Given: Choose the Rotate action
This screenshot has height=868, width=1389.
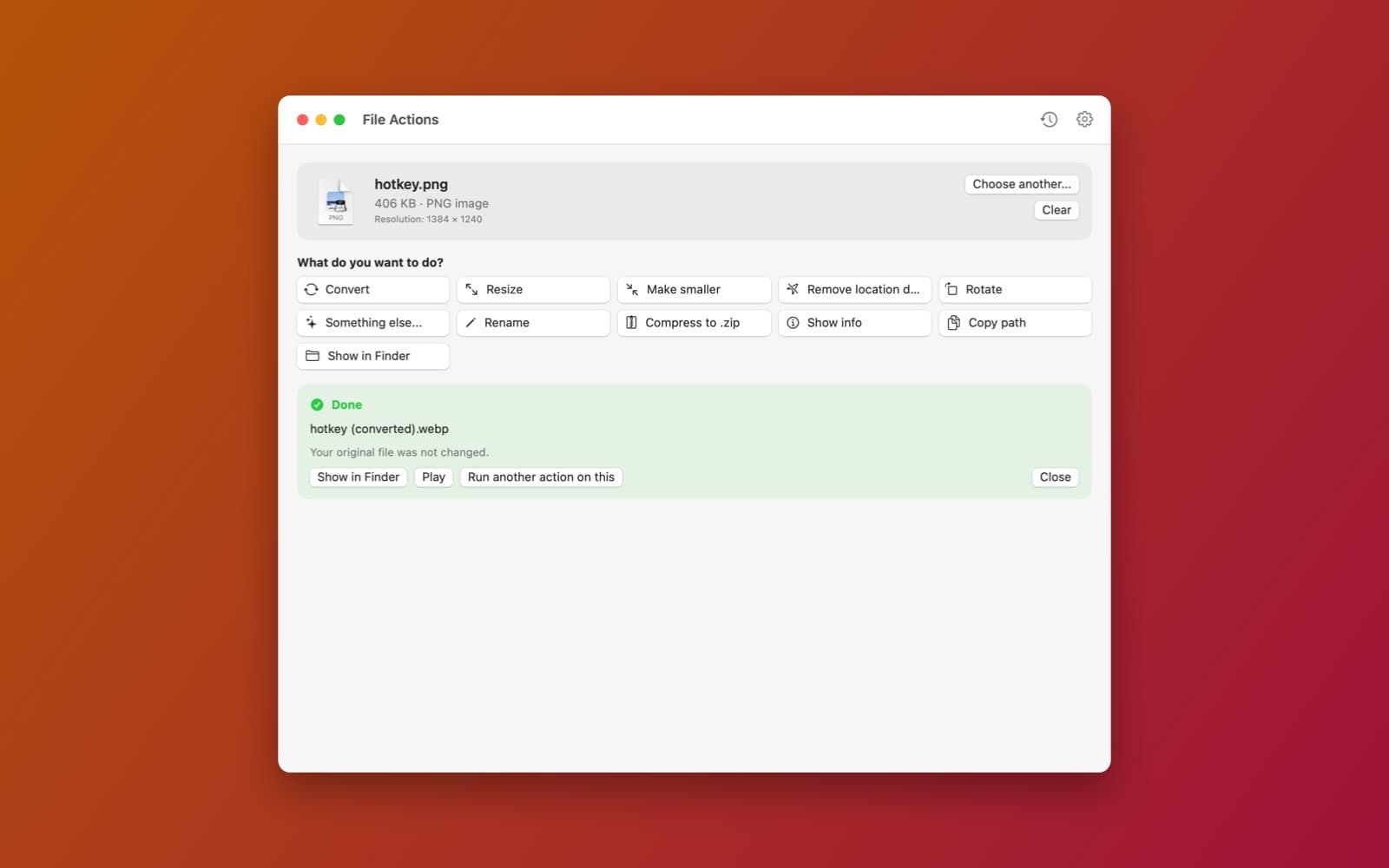Looking at the screenshot, I should coord(1015,290).
